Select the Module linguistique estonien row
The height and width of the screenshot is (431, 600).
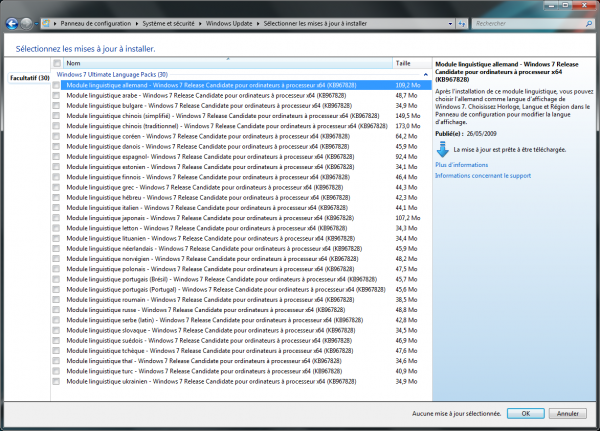(x=241, y=167)
